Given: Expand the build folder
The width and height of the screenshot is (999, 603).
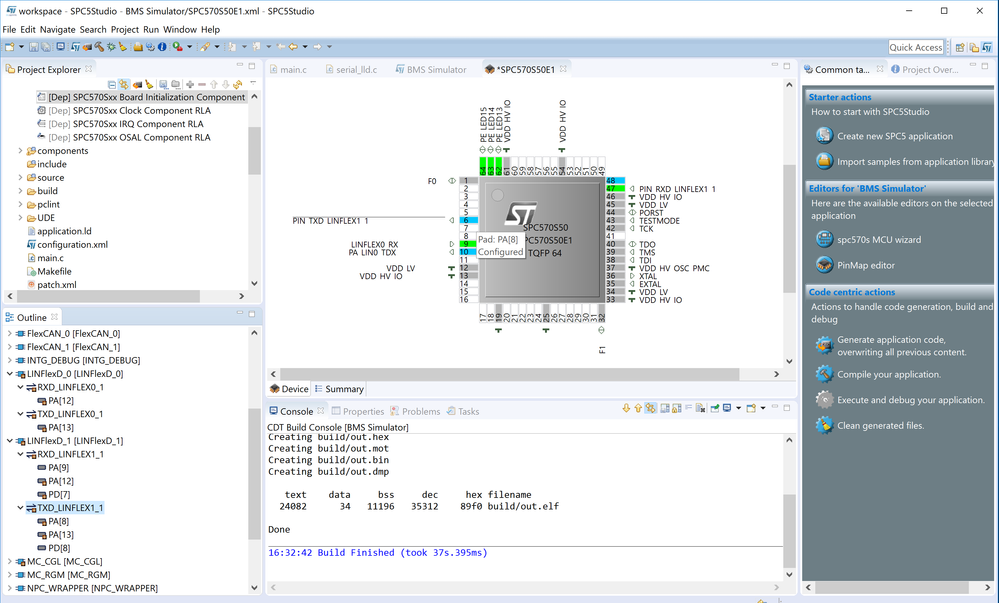Looking at the screenshot, I should (x=20, y=191).
